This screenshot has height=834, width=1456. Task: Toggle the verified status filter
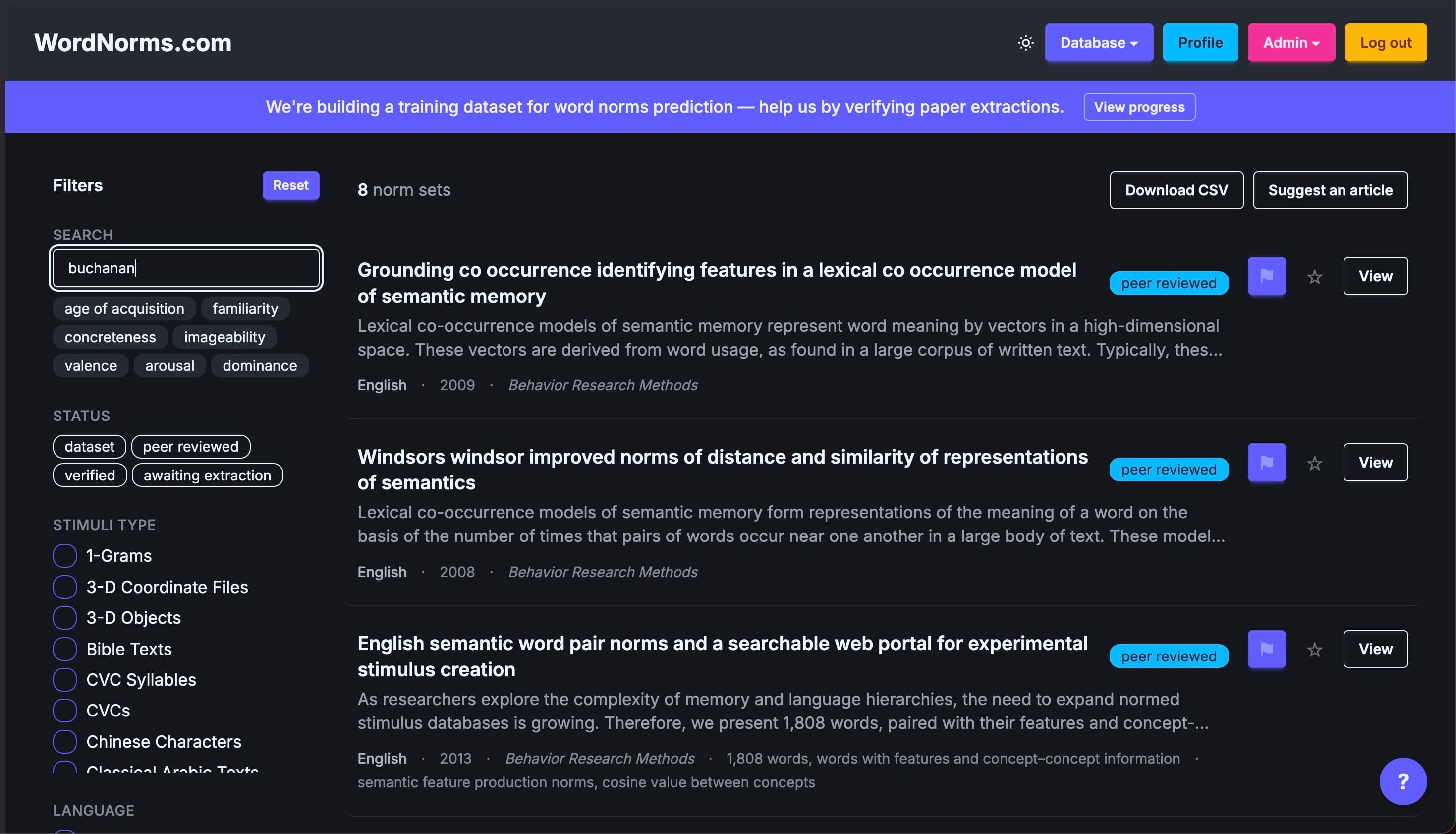pyautogui.click(x=90, y=476)
